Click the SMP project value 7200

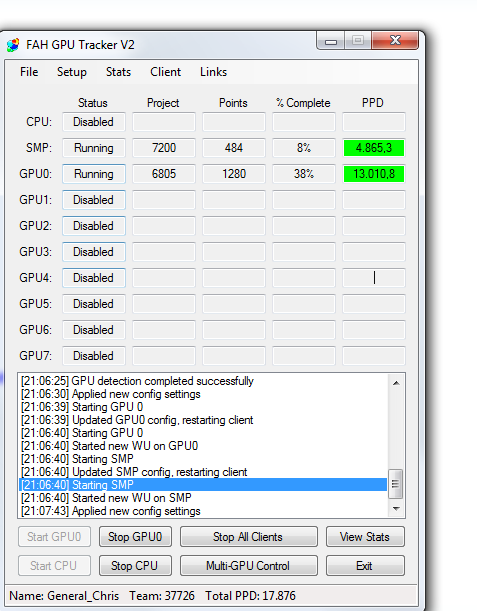pyautogui.click(x=164, y=148)
